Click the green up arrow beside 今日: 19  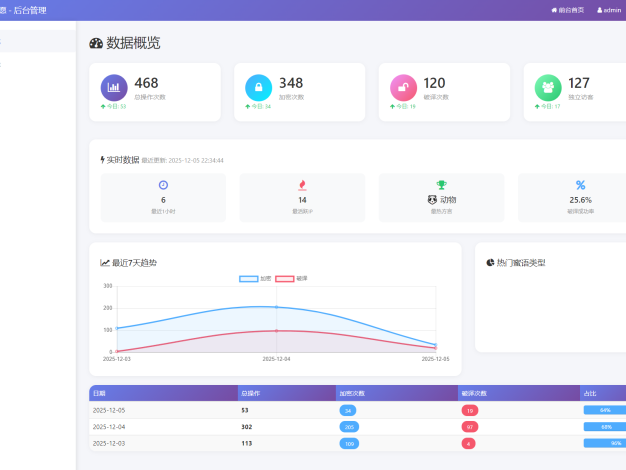[x=392, y=107]
